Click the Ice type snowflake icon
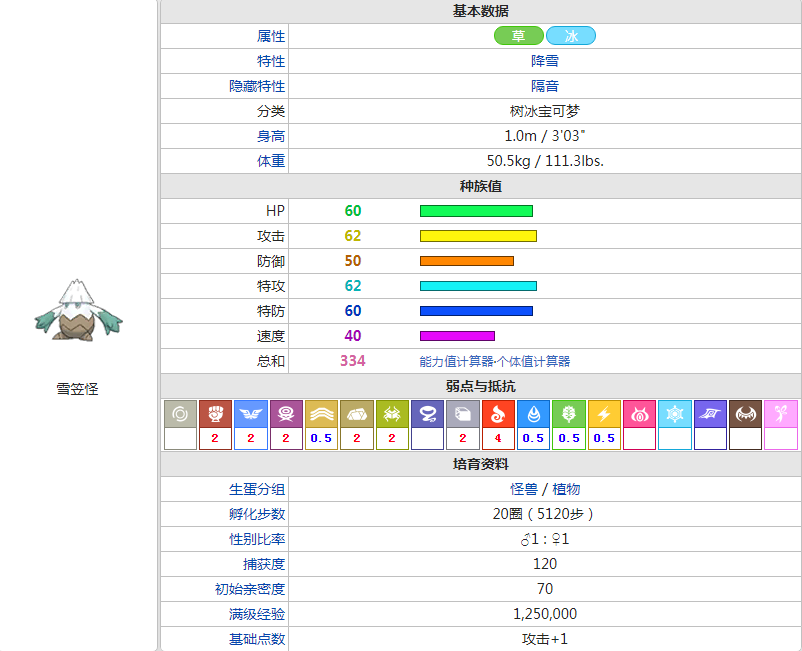 tap(675, 414)
